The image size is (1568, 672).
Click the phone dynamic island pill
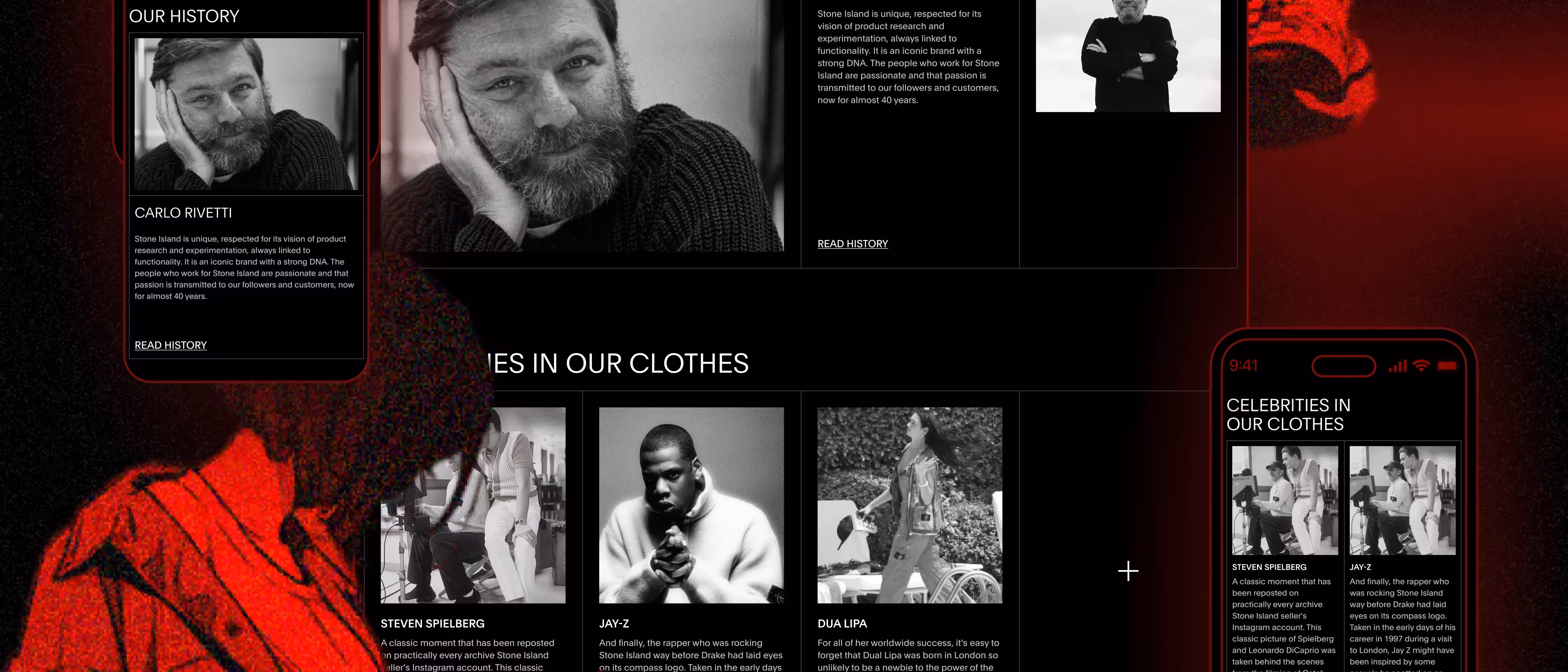[1343, 366]
